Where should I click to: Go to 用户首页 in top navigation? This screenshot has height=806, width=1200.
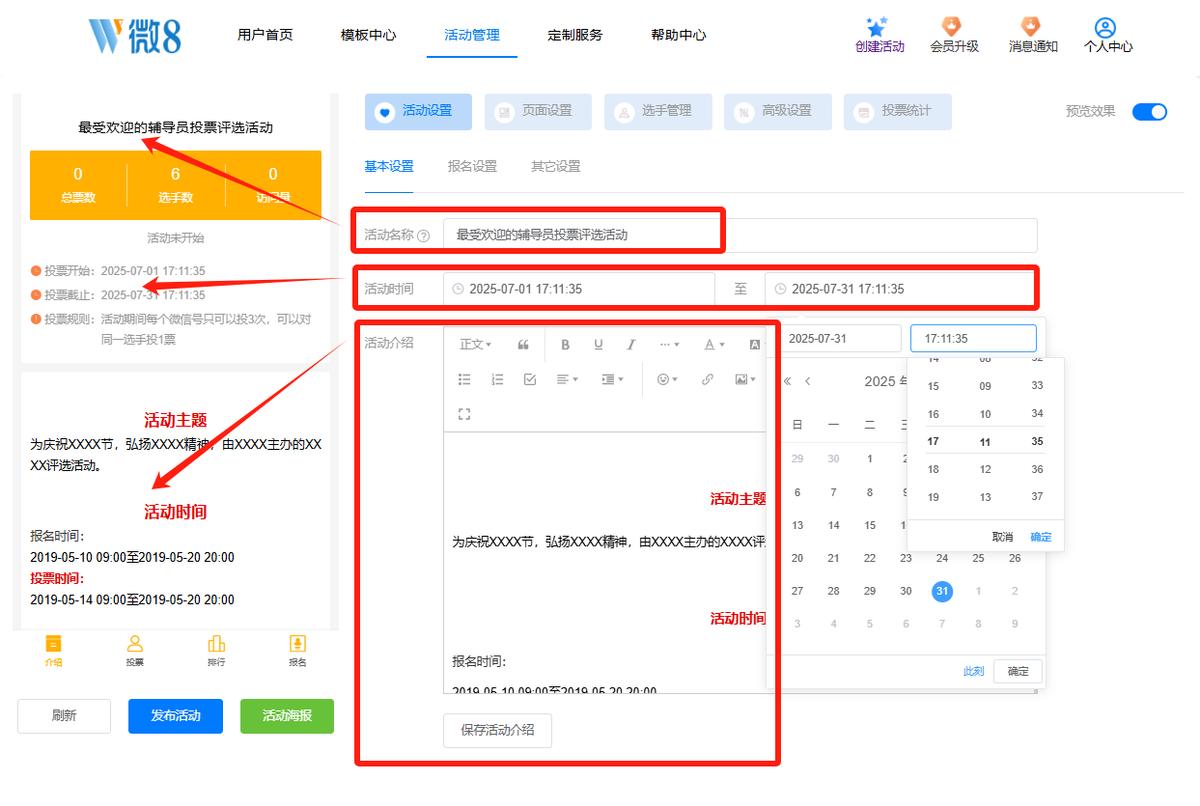(265, 35)
